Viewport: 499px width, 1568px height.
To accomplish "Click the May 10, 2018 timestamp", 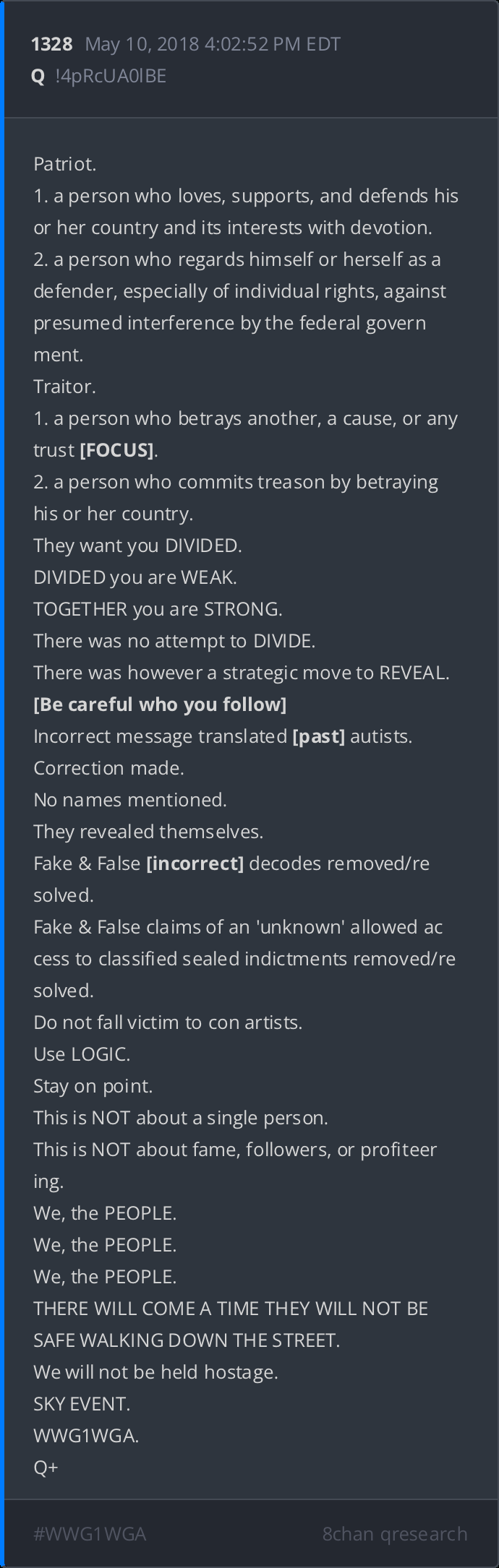I will click(213, 45).
